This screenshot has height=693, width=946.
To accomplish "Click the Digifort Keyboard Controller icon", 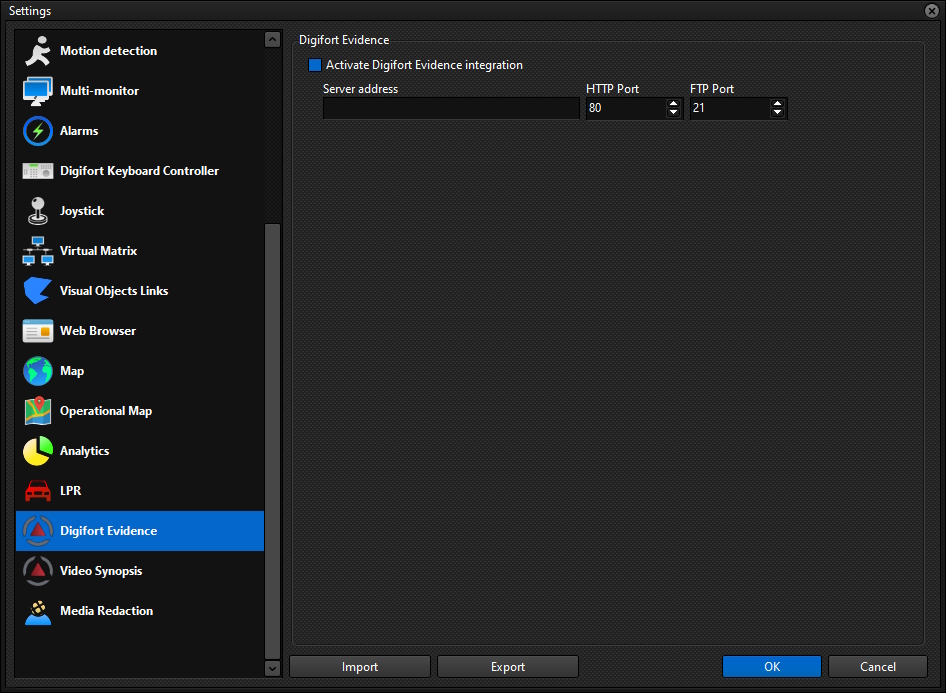I will coord(38,171).
